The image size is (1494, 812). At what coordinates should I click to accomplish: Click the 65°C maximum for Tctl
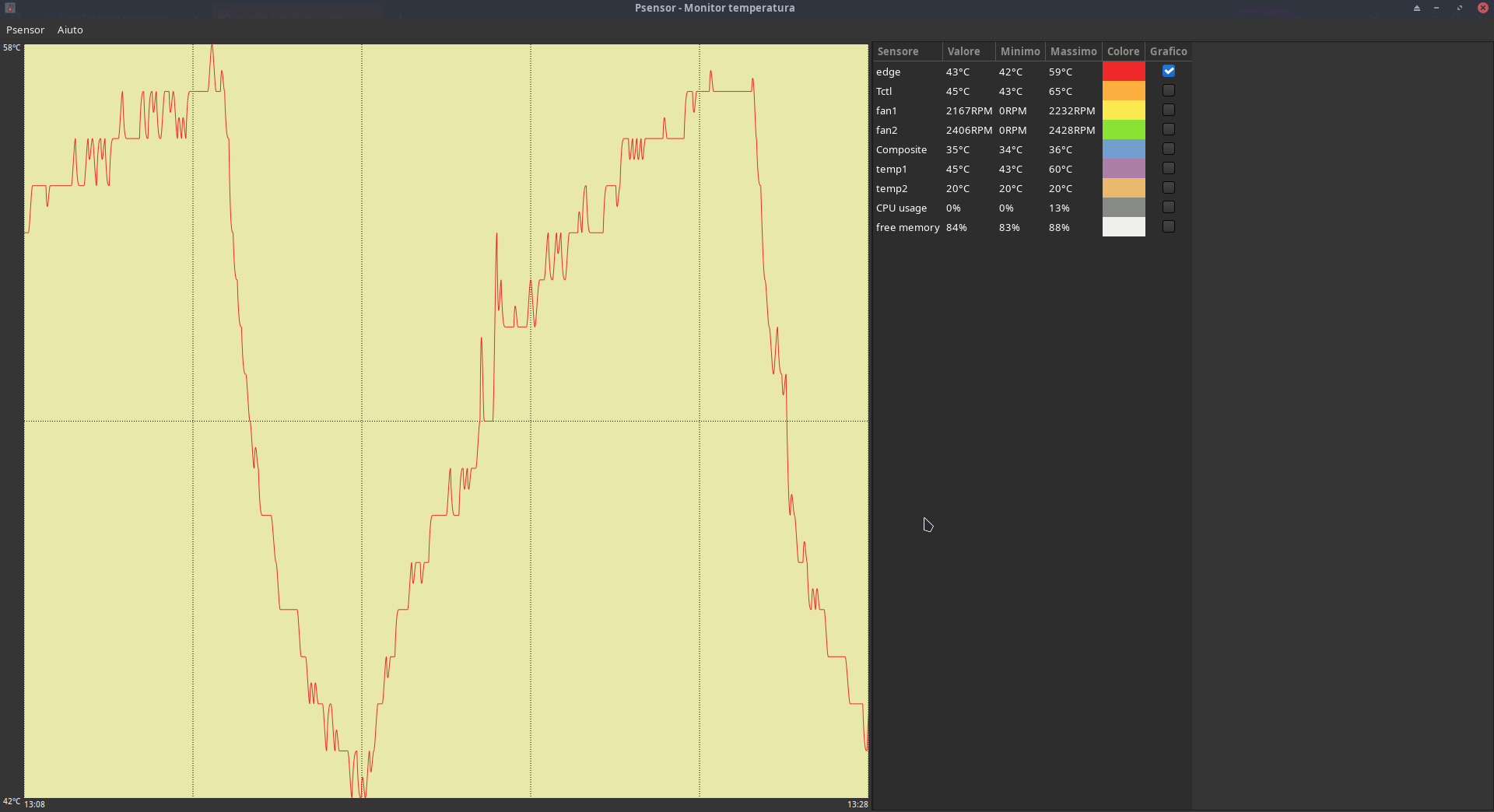[1060, 91]
